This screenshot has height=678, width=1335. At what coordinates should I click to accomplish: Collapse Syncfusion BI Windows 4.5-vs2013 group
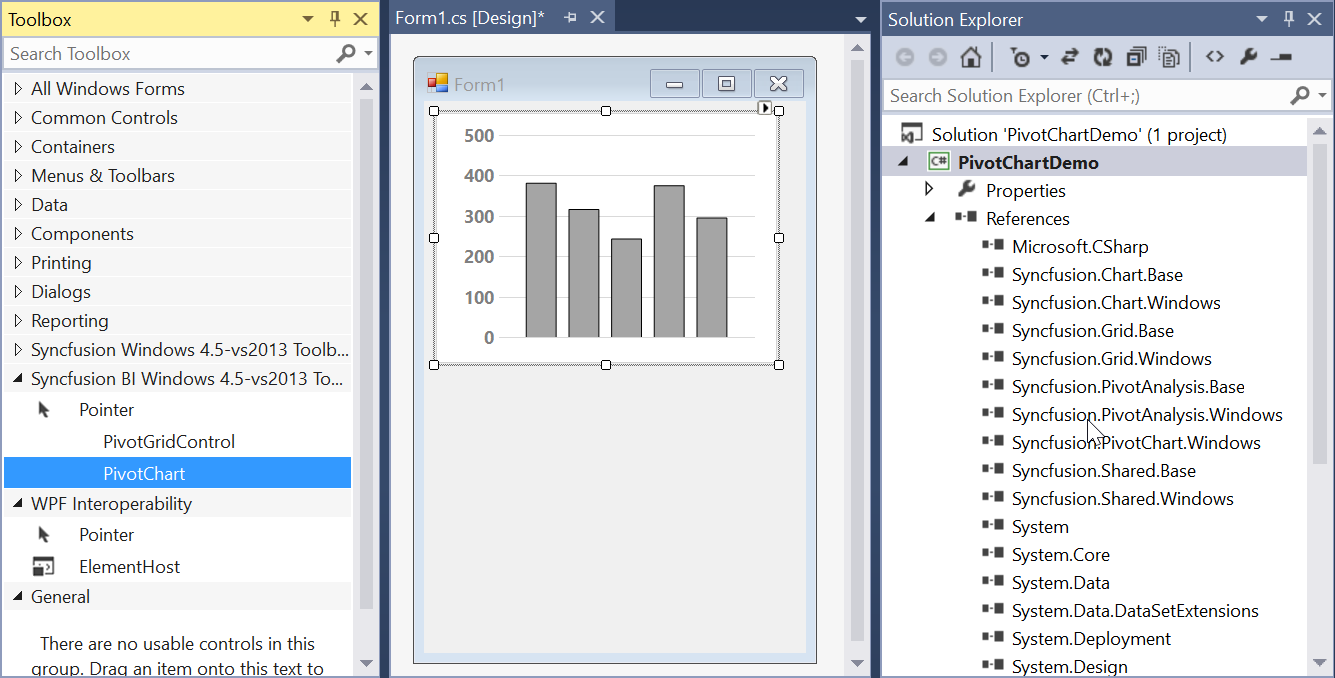tap(18, 380)
